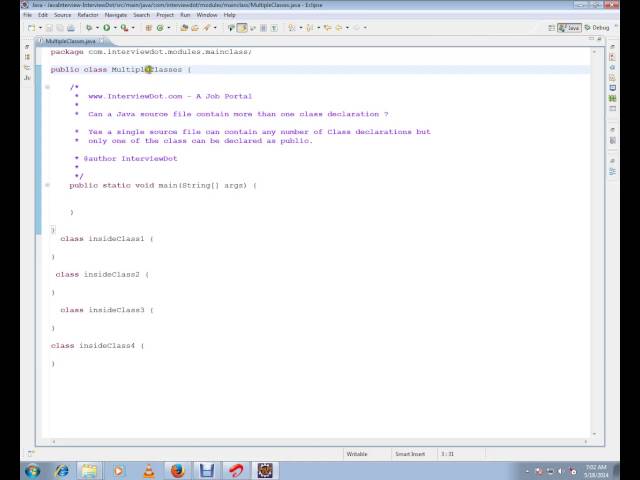
Task: Open the File menu
Action: pyautogui.click(x=27, y=15)
